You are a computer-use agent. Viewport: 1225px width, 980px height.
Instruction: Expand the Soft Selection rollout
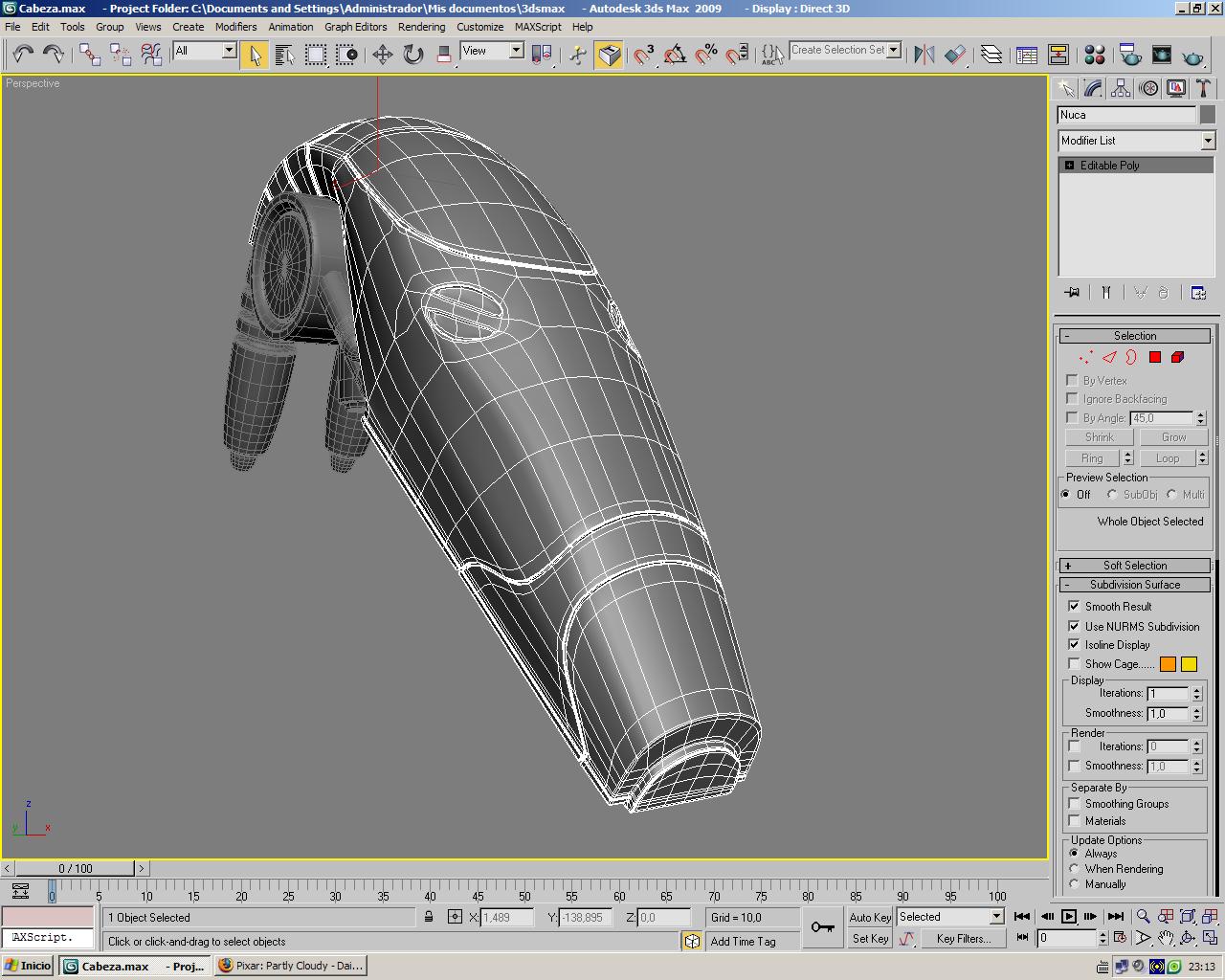pyautogui.click(x=1134, y=566)
